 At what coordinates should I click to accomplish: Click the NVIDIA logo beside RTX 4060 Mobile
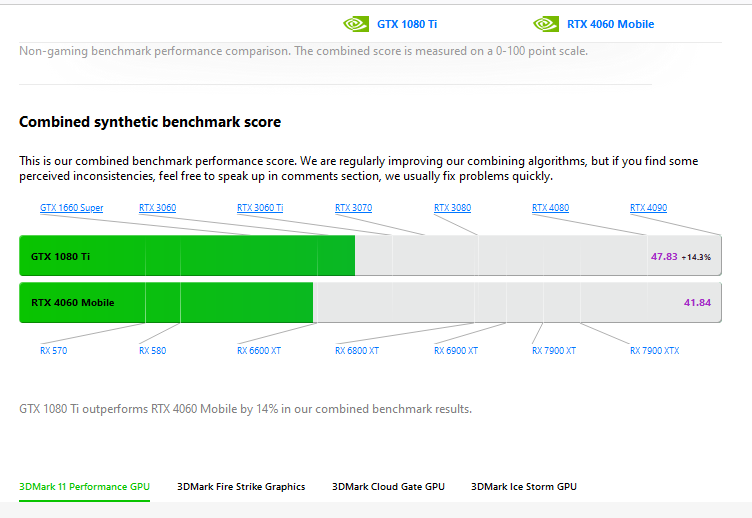click(546, 24)
